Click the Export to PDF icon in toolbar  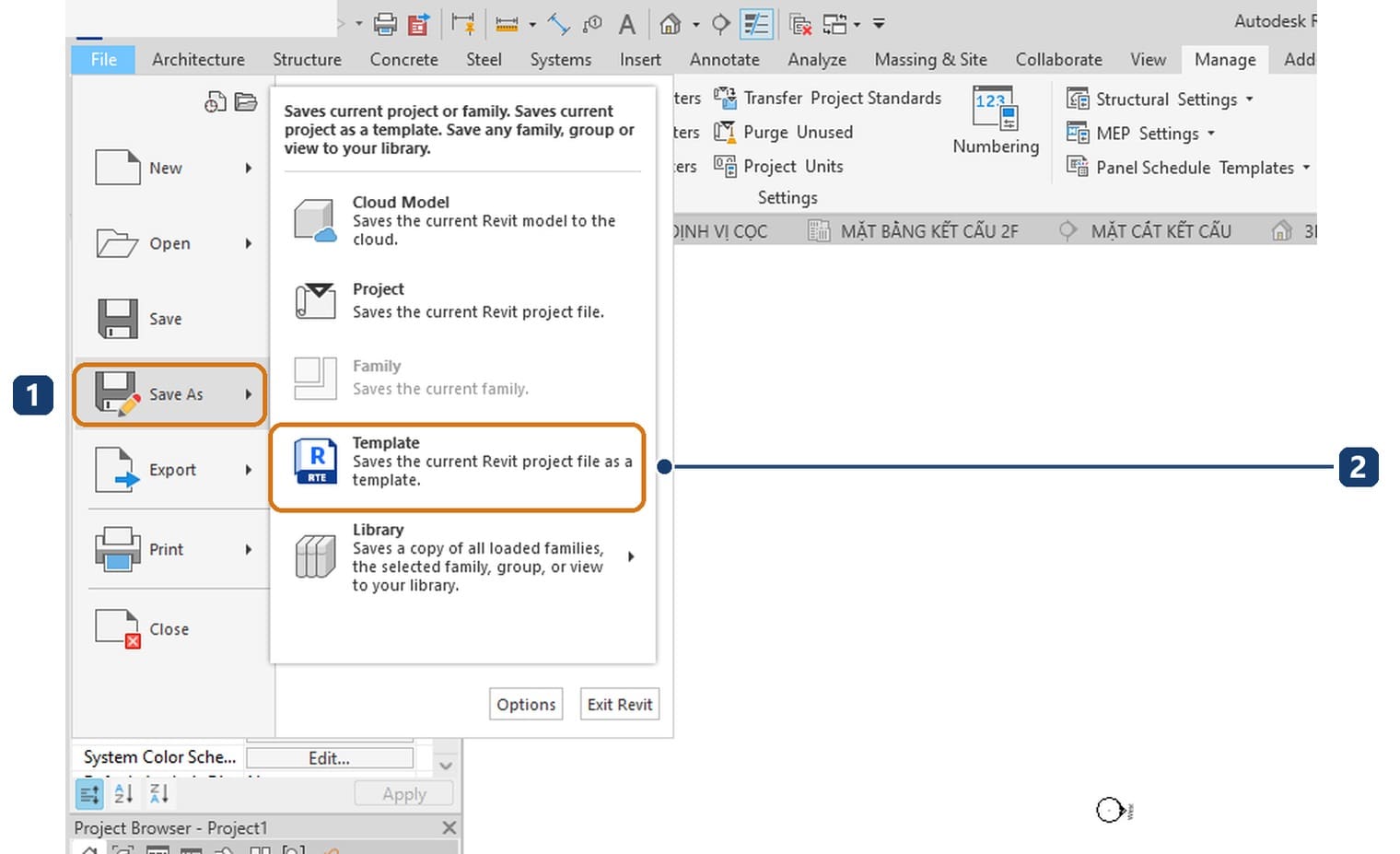419,24
